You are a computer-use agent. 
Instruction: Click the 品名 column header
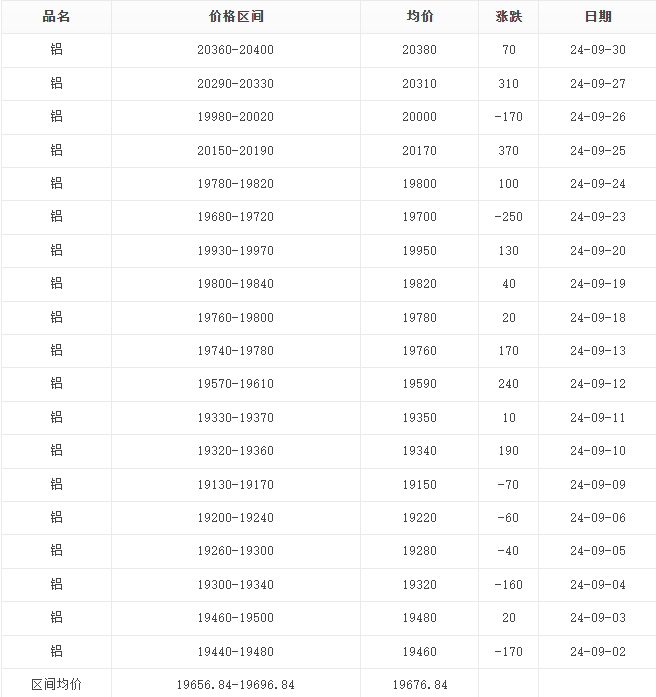pyautogui.click(x=56, y=17)
